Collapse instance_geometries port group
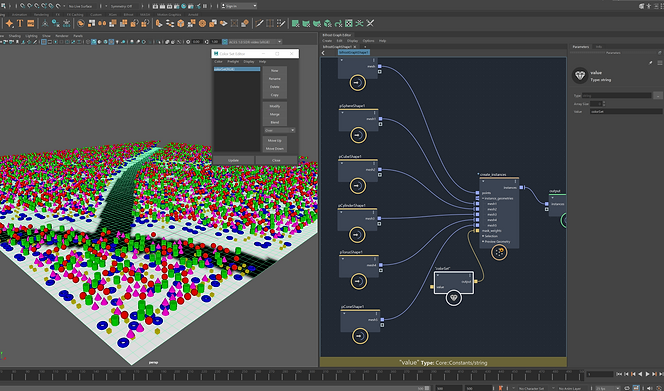Viewport: 664px width, 391px height. 483,198
